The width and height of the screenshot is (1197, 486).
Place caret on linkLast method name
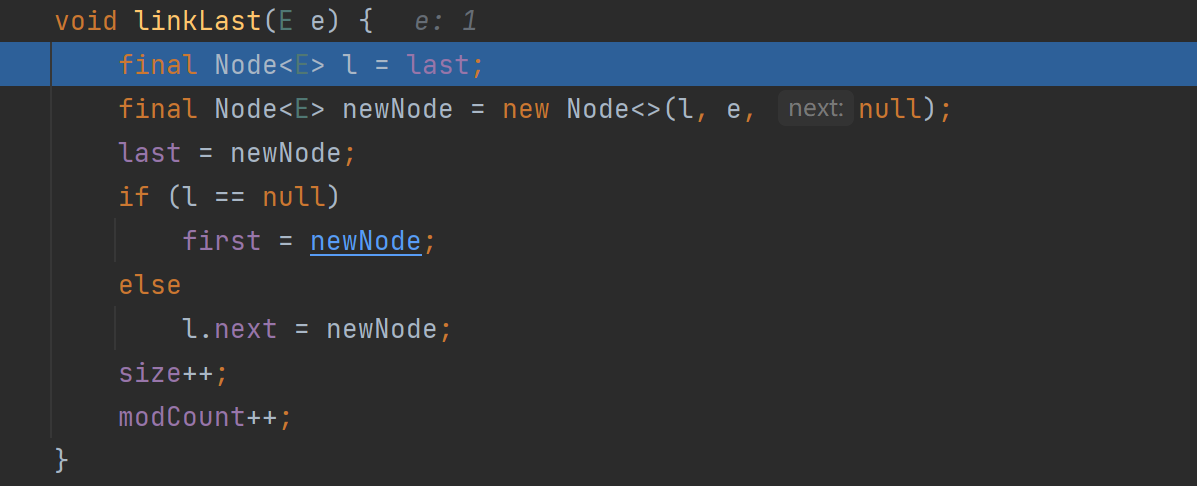(198, 21)
